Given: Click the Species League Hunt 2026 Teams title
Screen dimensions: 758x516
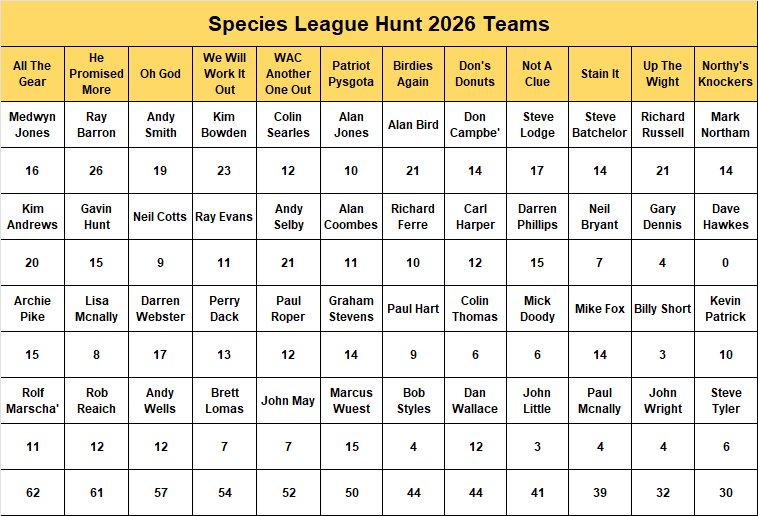Looking at the screenshot, I should 378,24.
